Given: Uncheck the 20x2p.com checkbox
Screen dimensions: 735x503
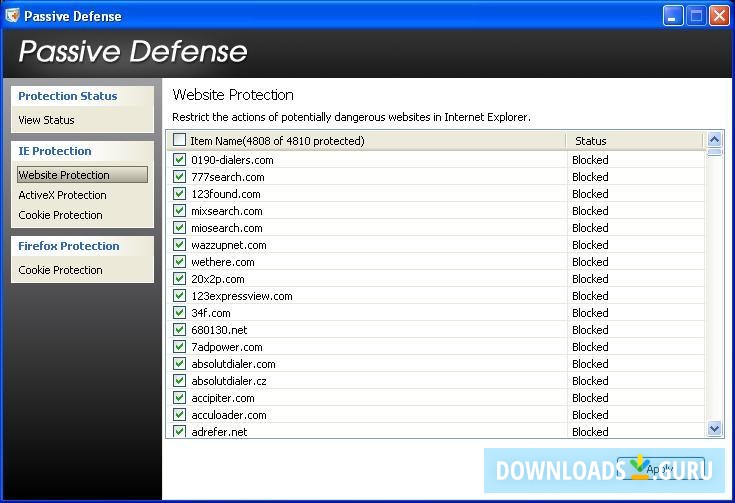Looking at the screenshot, I should click(179, 278).
